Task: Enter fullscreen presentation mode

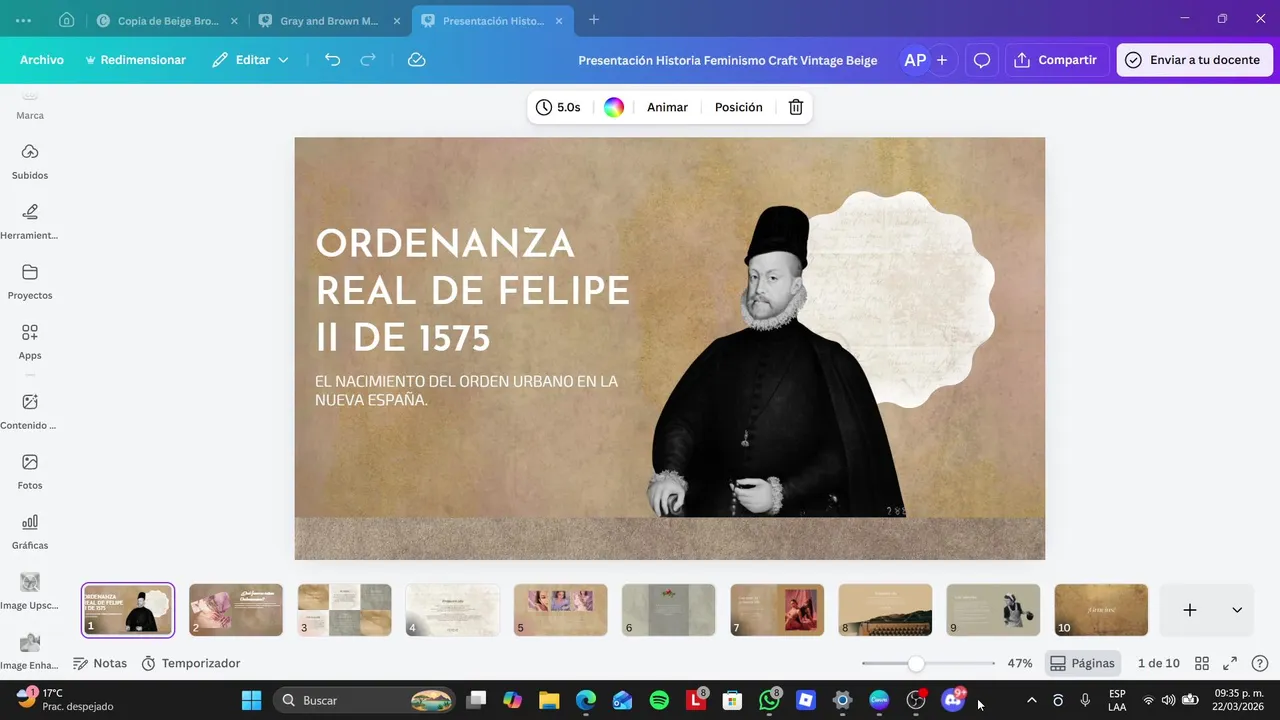Action: coord(1231,663)
